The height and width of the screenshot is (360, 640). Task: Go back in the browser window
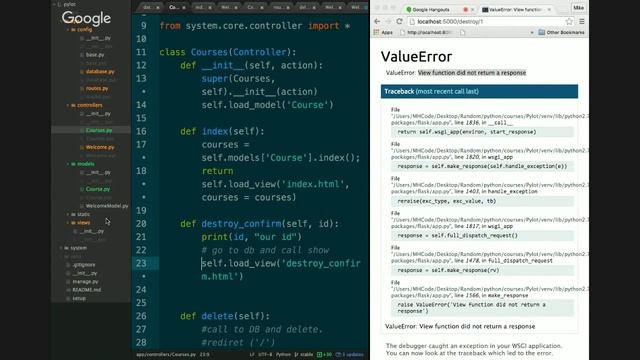point(377,21)
